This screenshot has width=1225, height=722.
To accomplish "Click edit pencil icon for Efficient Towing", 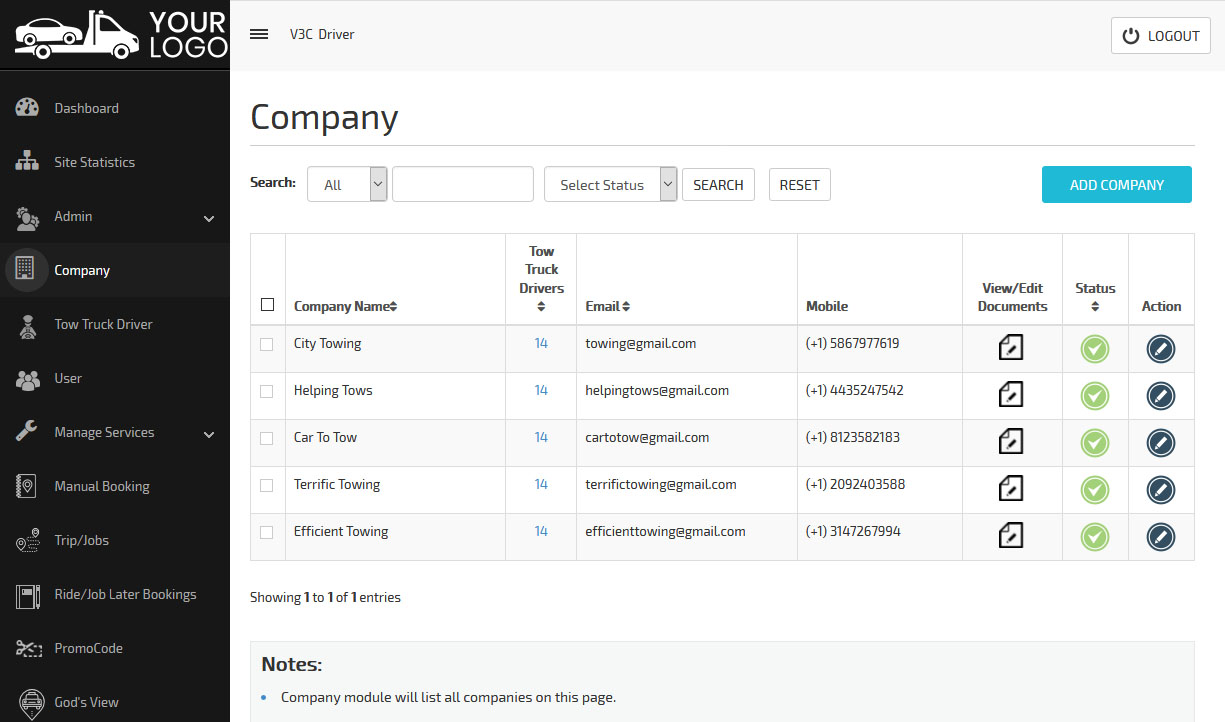I will pyautogui.click(x=1160, y=537).
